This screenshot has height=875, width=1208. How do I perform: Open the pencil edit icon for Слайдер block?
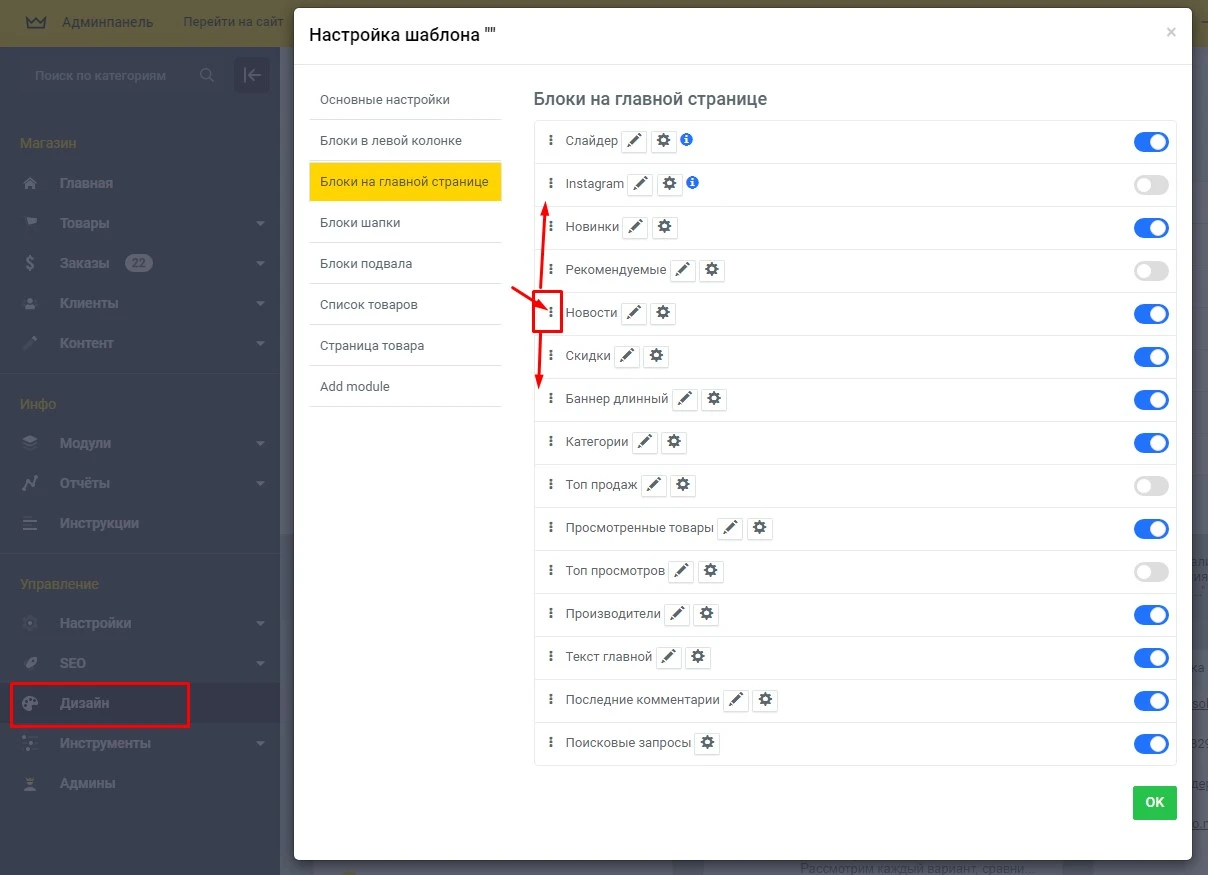click(x=634, y=141)
